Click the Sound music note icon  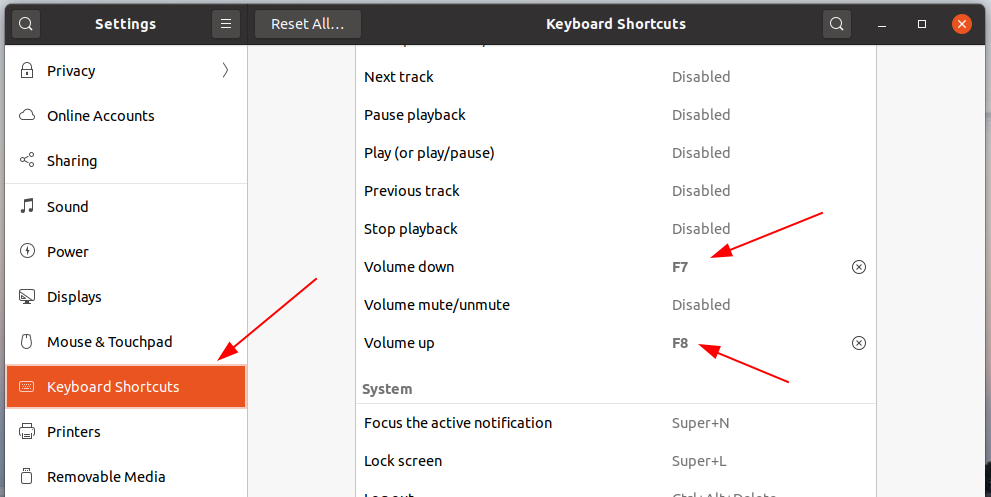pos(27,206)
